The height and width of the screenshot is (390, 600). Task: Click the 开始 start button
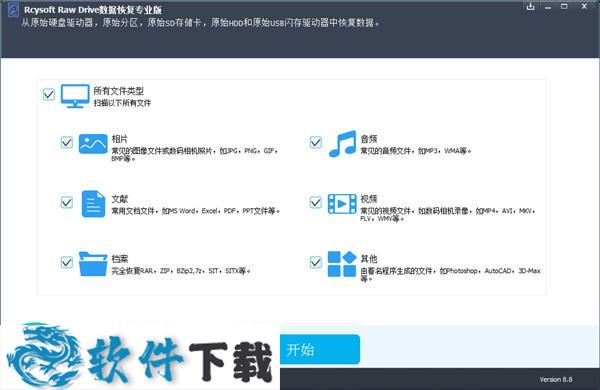point(320,349)
